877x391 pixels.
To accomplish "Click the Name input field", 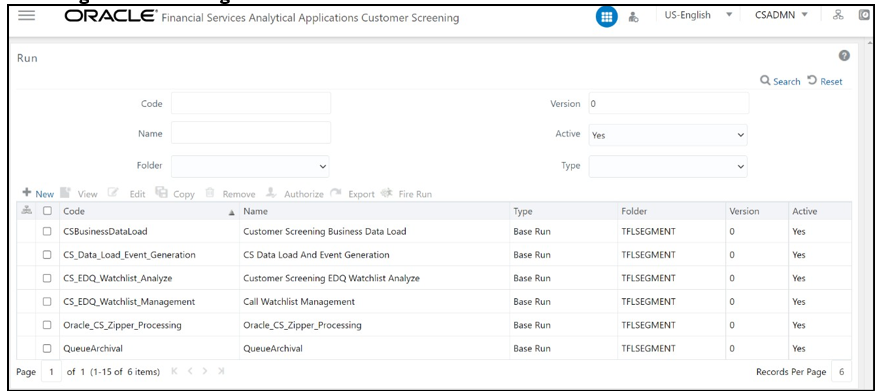I will click(251, 133).
